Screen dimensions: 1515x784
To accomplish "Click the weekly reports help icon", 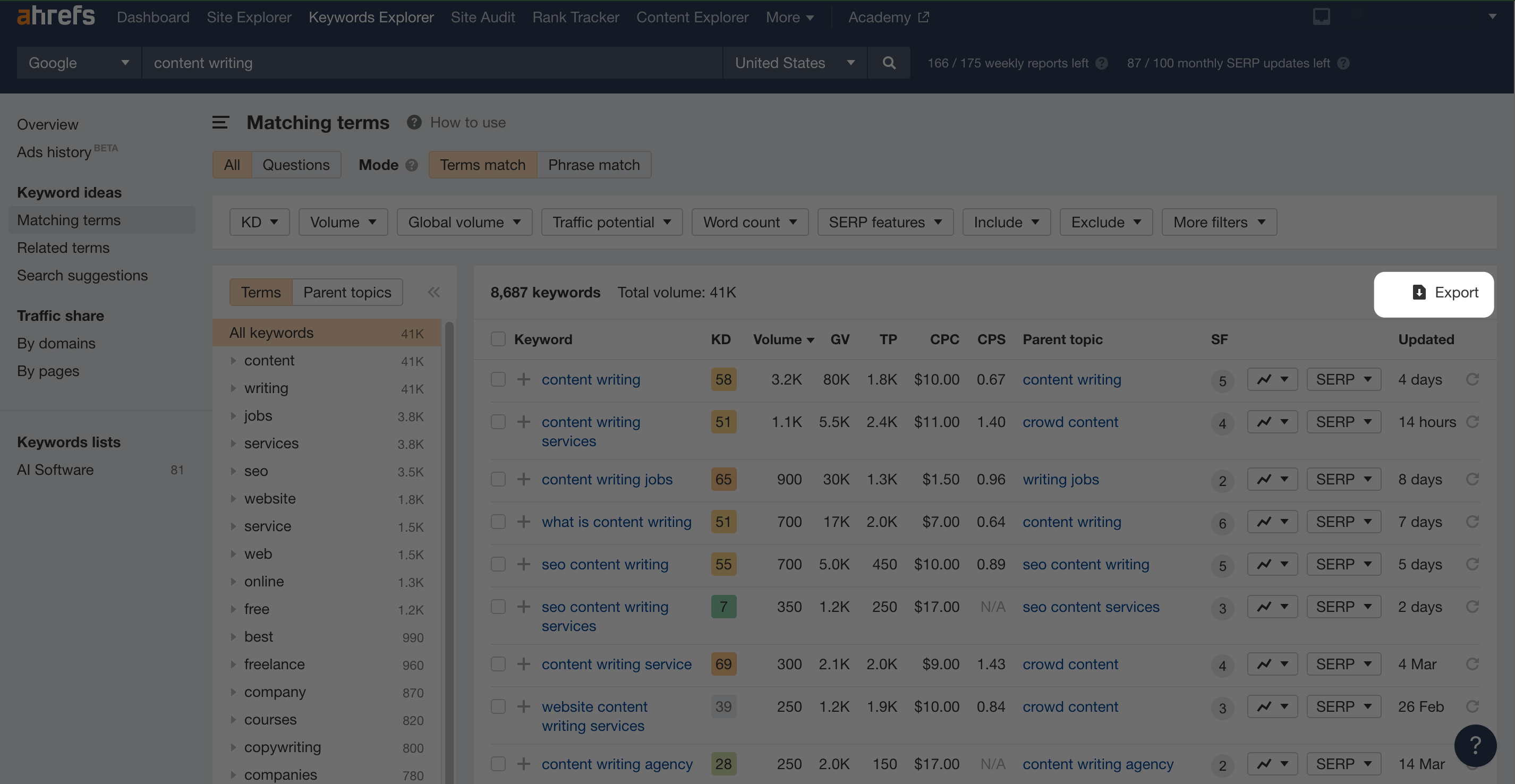I will 1102,63.
